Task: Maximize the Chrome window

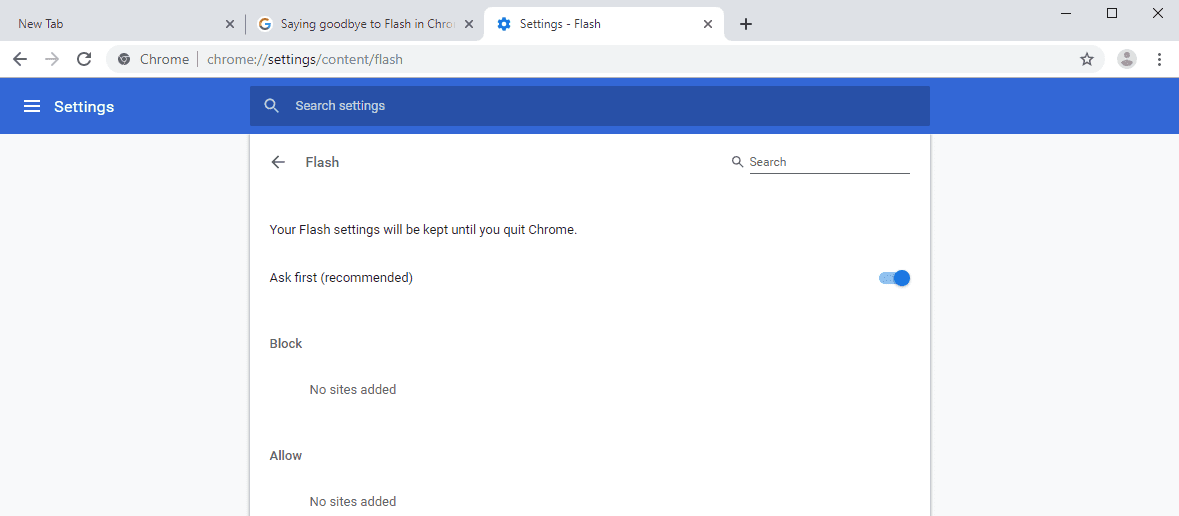Action: [x=1112, y=13]
